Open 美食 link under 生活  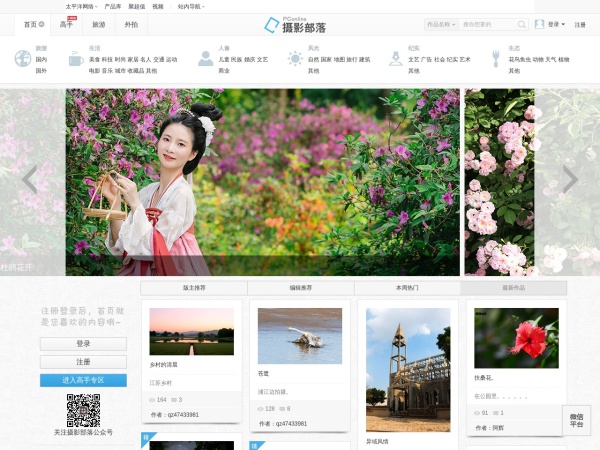click(95, 60)
